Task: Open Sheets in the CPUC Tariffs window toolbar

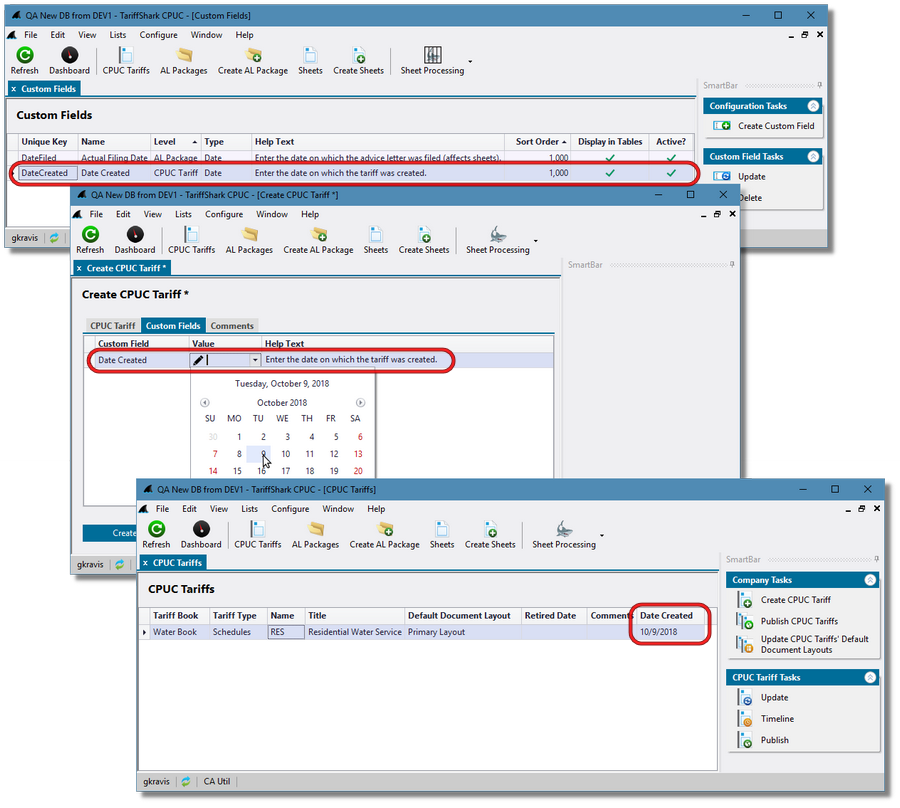Action: 442,535
